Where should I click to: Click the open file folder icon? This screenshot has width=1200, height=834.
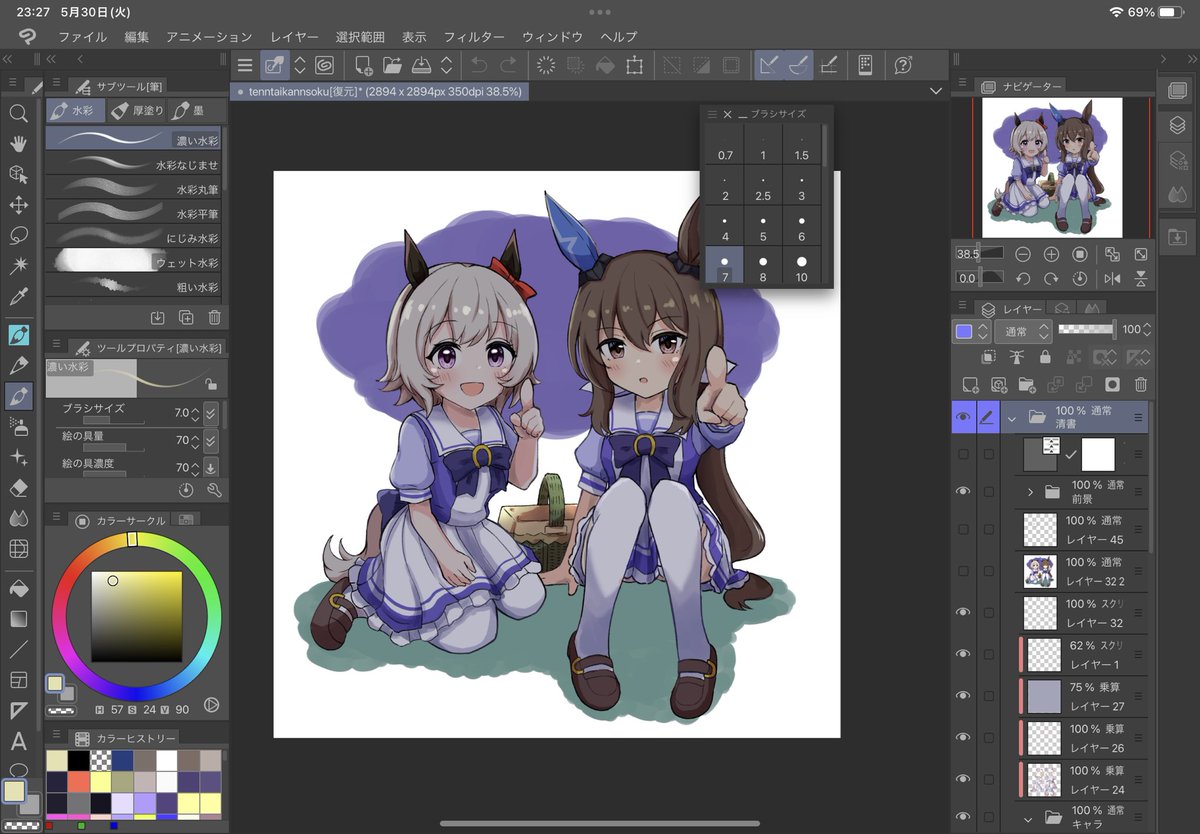[392, 65]
